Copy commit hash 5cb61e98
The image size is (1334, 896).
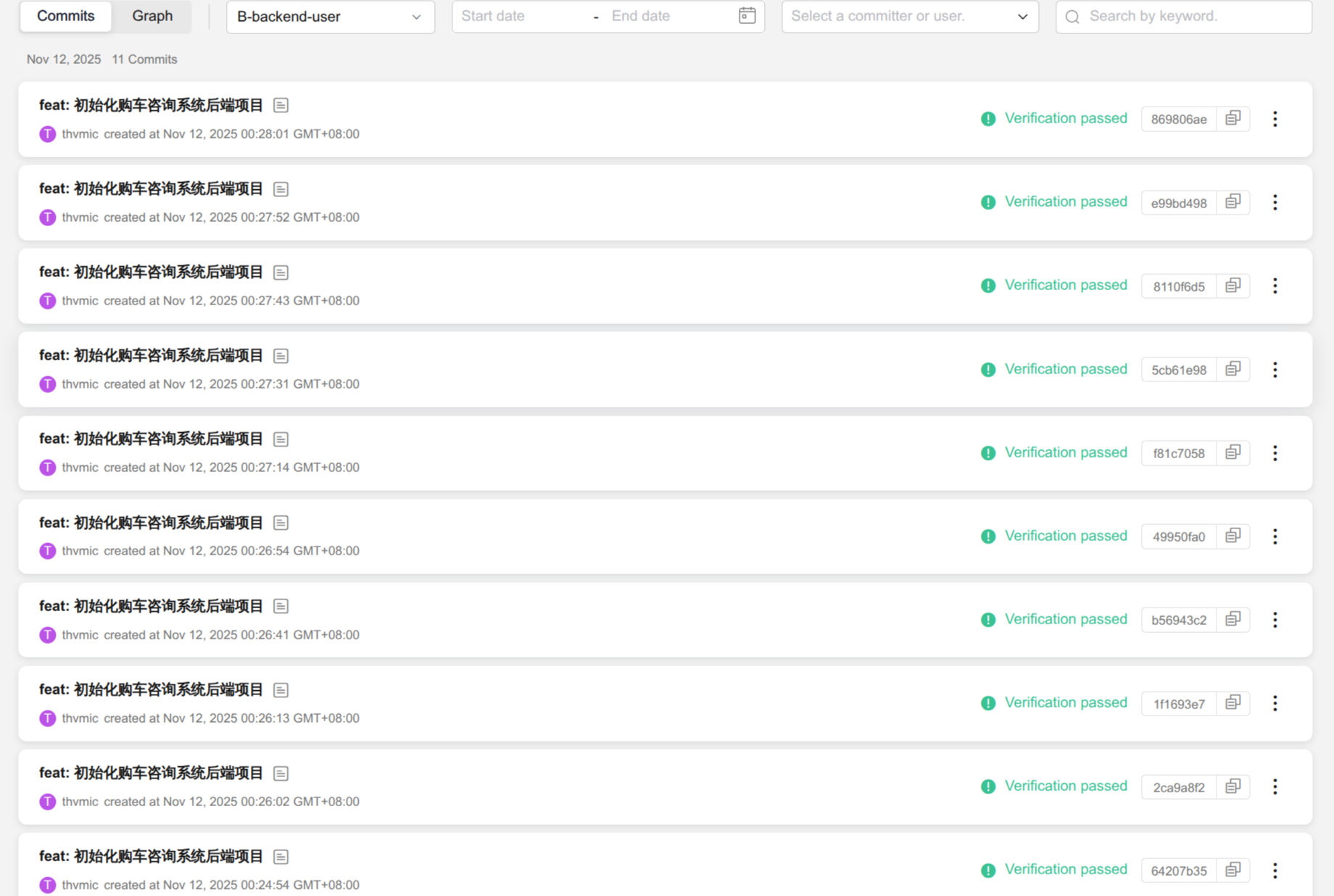click(x=1232, y=370)
